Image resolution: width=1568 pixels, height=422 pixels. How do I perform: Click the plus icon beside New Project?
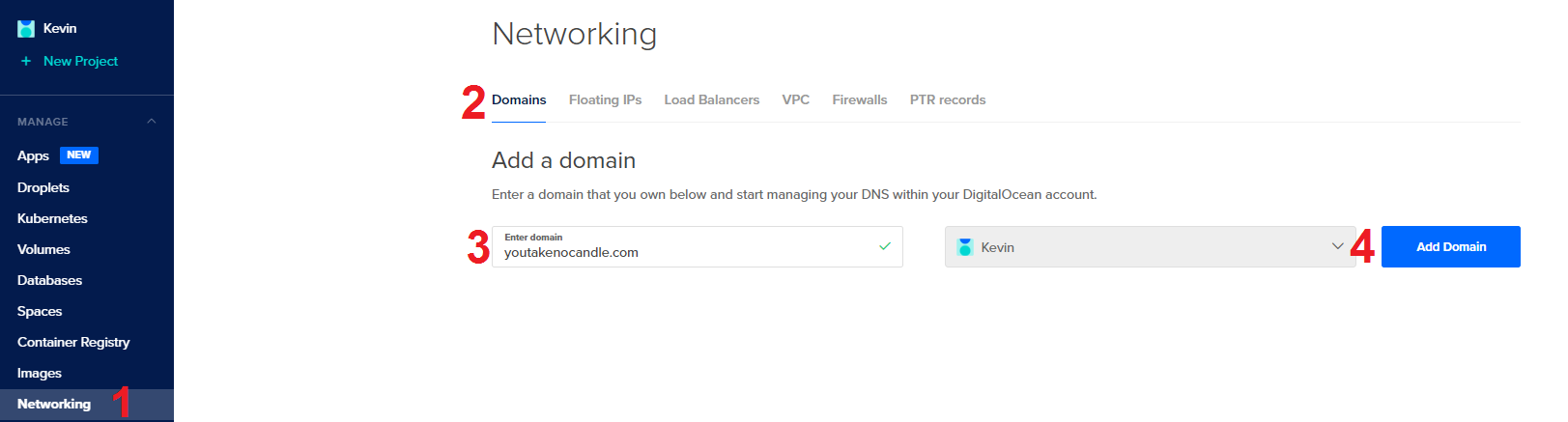click(x=26, y=61)
